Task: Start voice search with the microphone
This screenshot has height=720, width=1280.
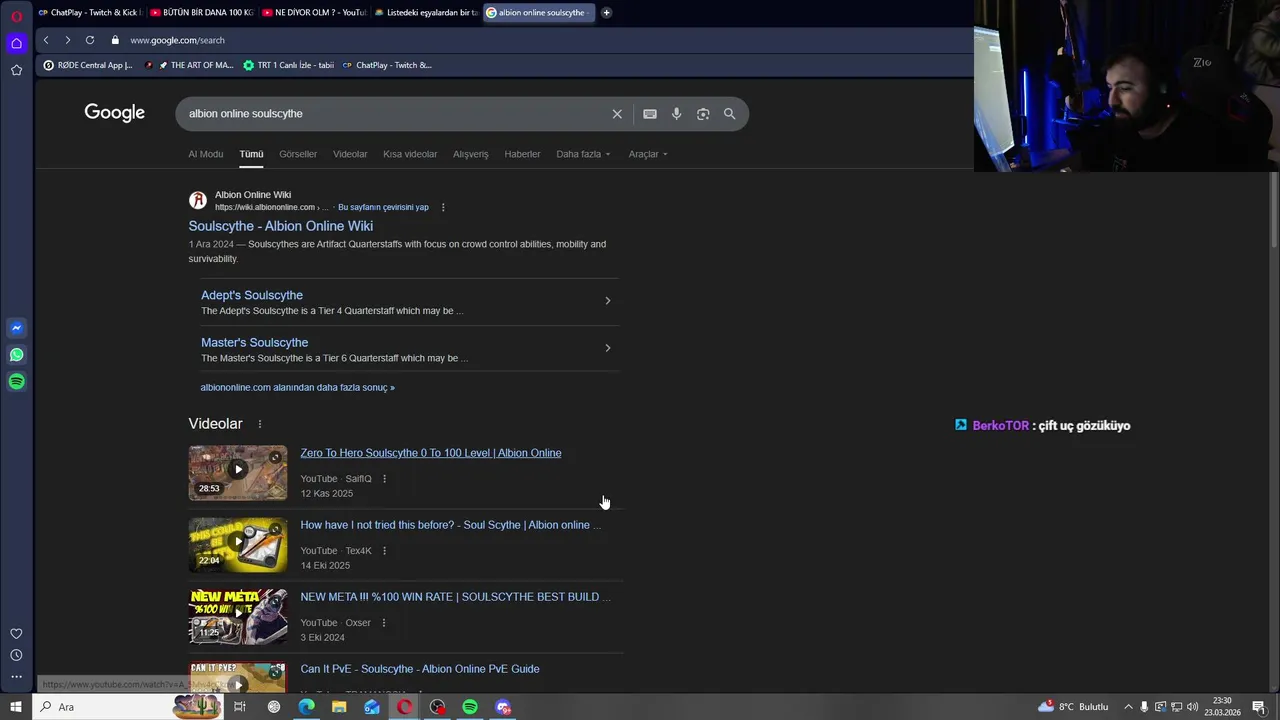Action: tap(677, 114)
